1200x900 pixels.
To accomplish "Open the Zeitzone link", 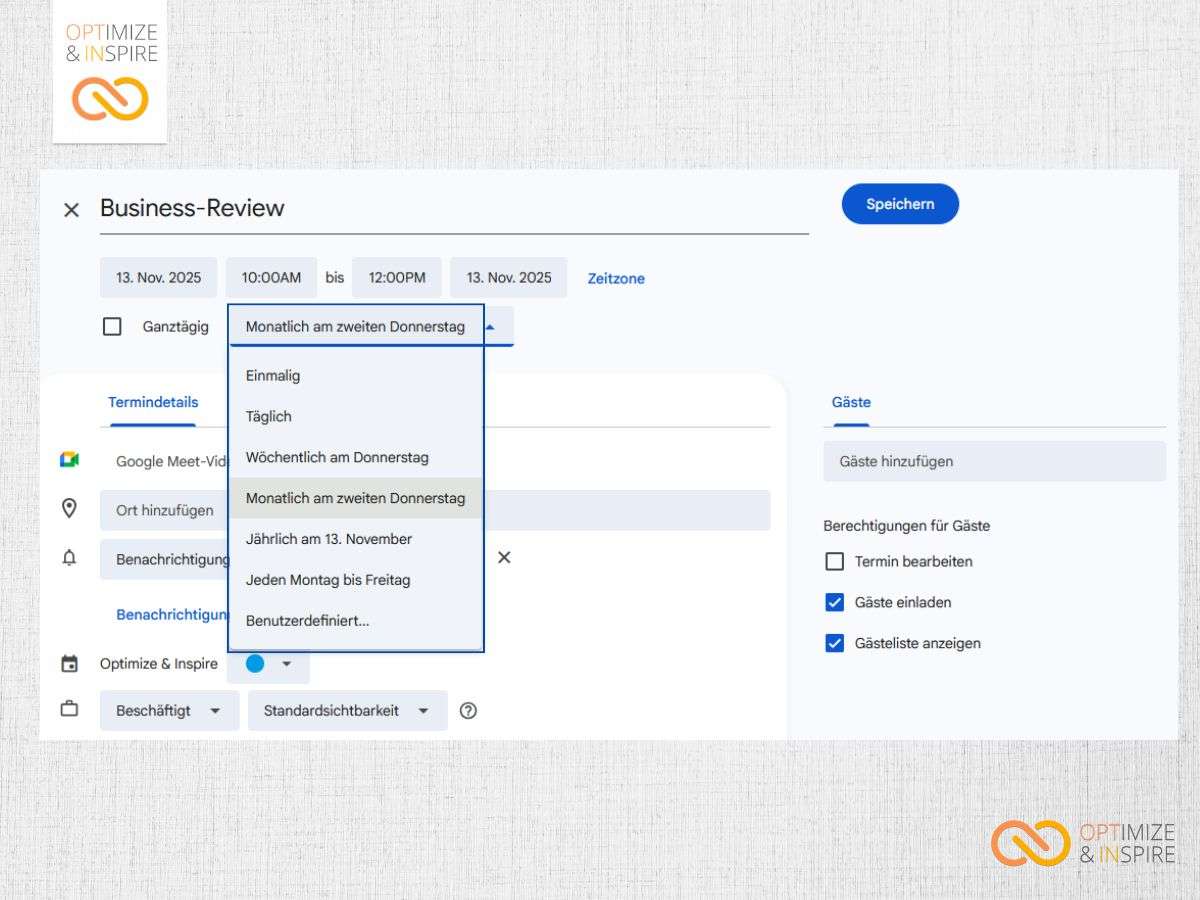I will (x=616, y=278).
